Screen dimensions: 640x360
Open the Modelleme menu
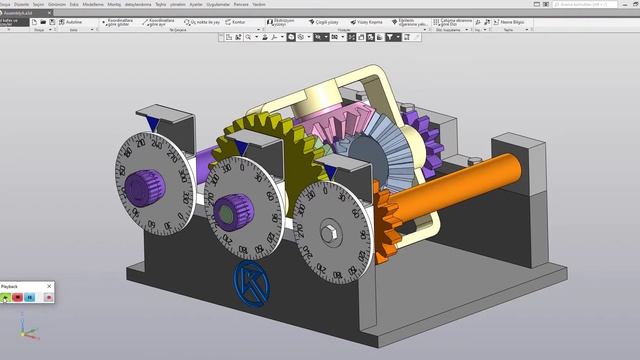(x=93, y=4)
